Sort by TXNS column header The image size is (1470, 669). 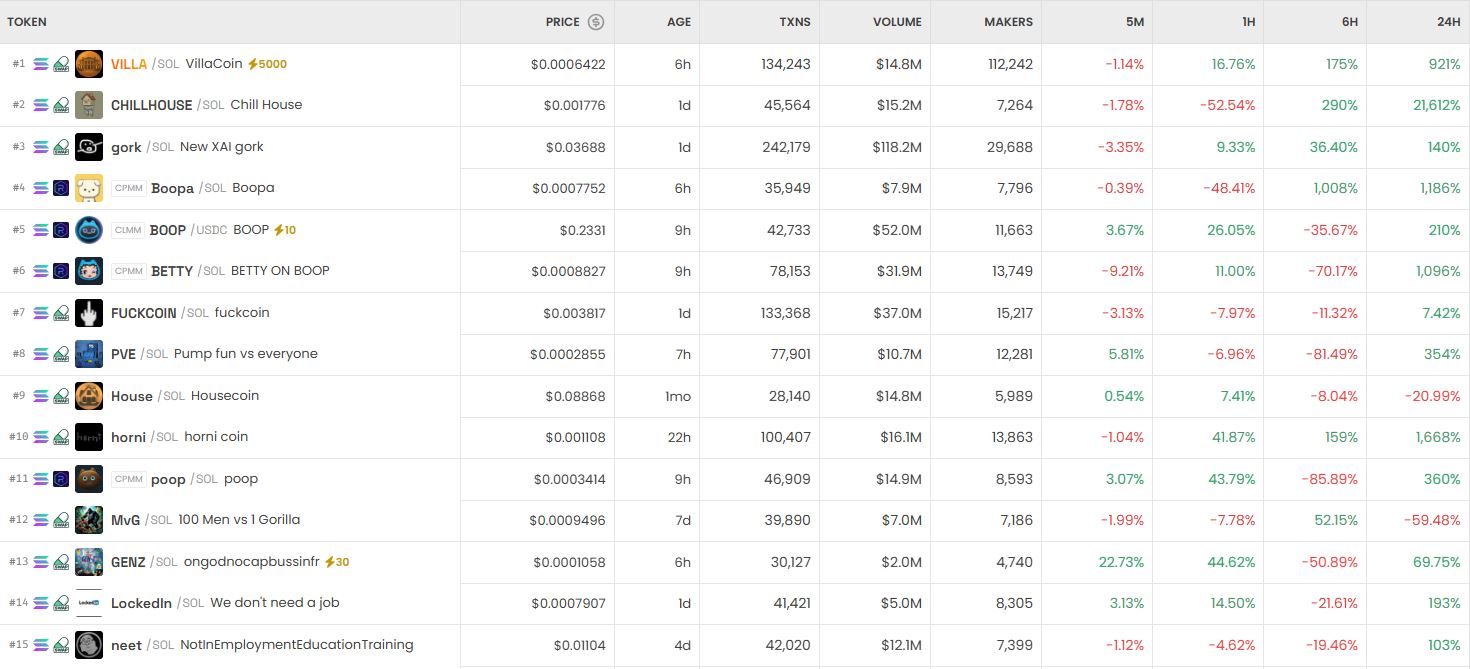click(795, 22)
